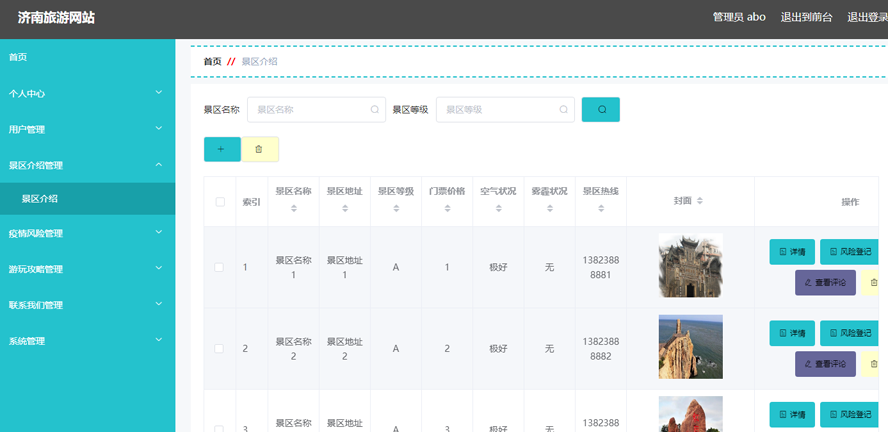Sort by 封面 column arrows

[700, 201]
